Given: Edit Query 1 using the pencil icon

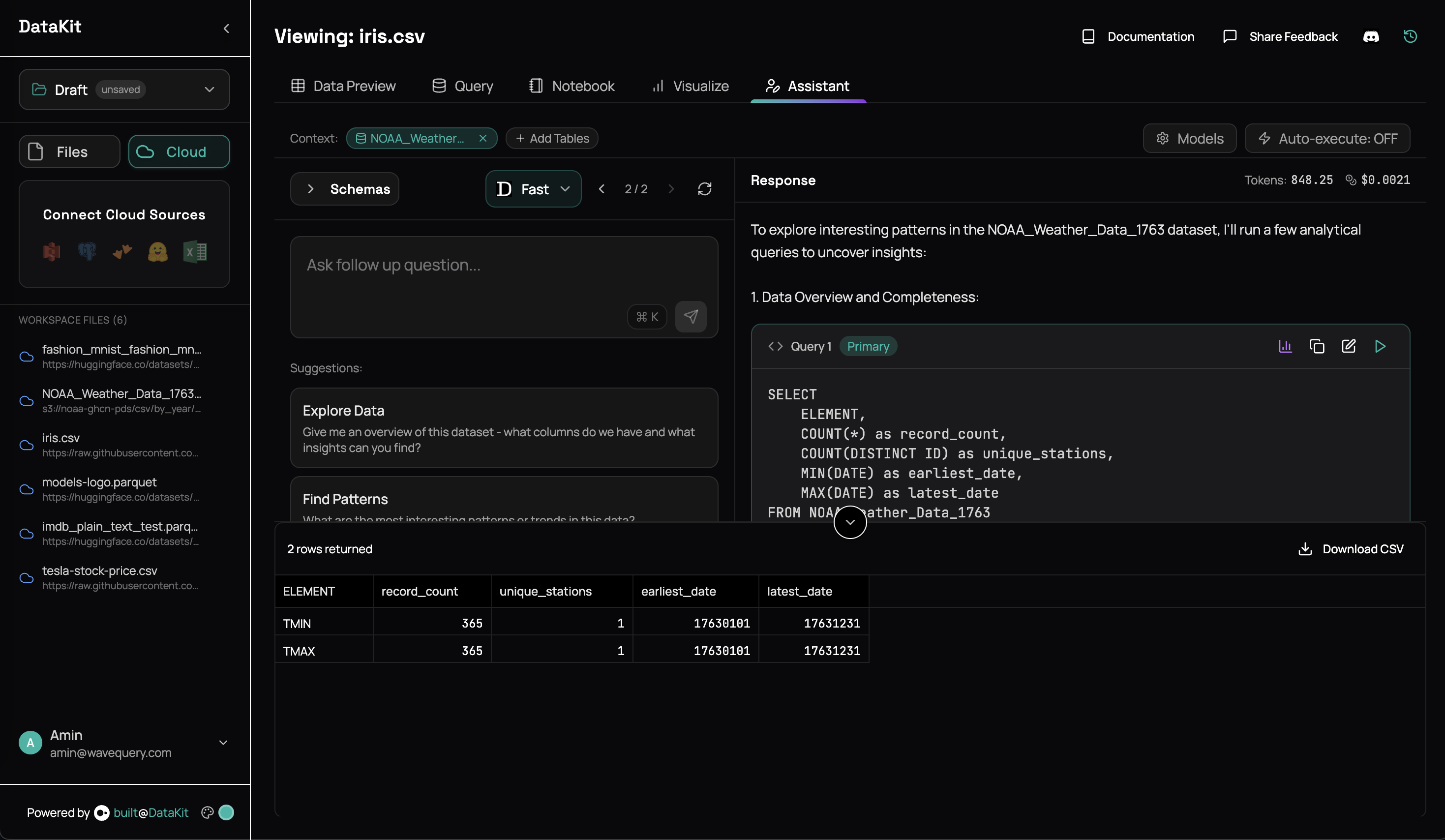Looking at the screenshot, I should [x=1349, y=346].
